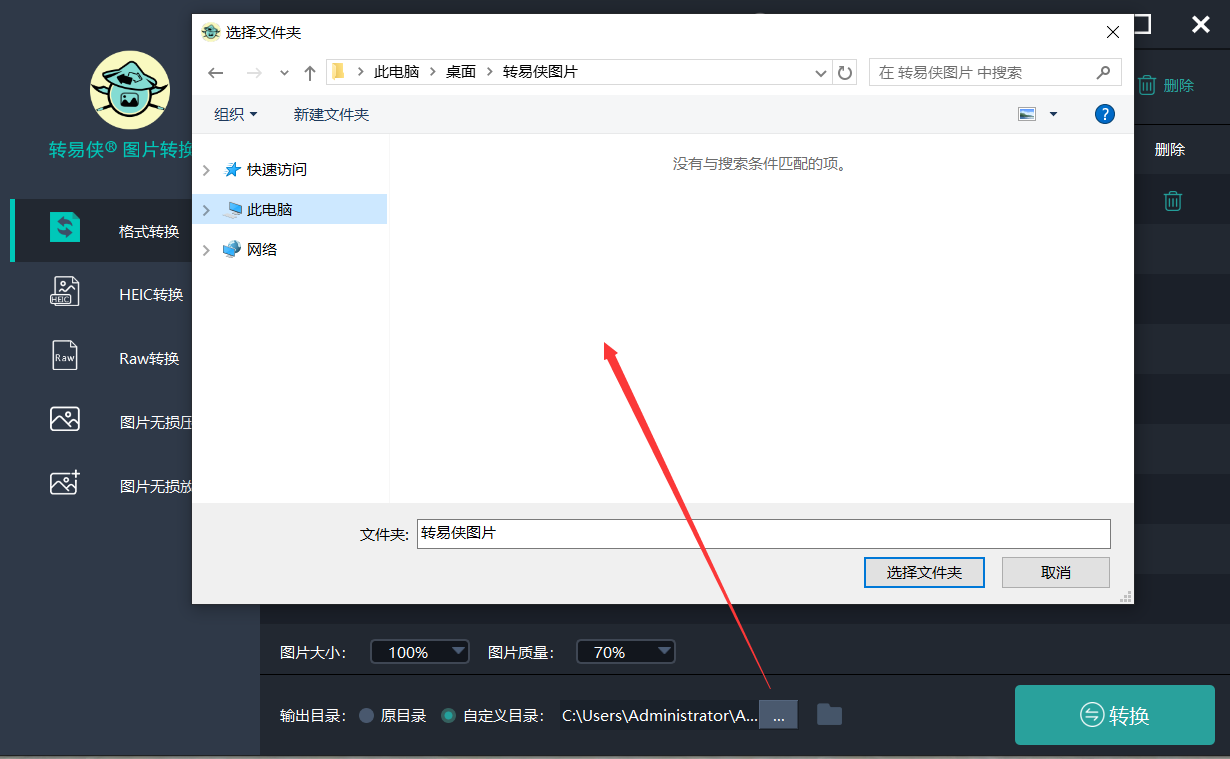Go forward with dialog forward arrow
Image resolution: width=1230 pixels, height=759 pixels.
click(254, 73)
